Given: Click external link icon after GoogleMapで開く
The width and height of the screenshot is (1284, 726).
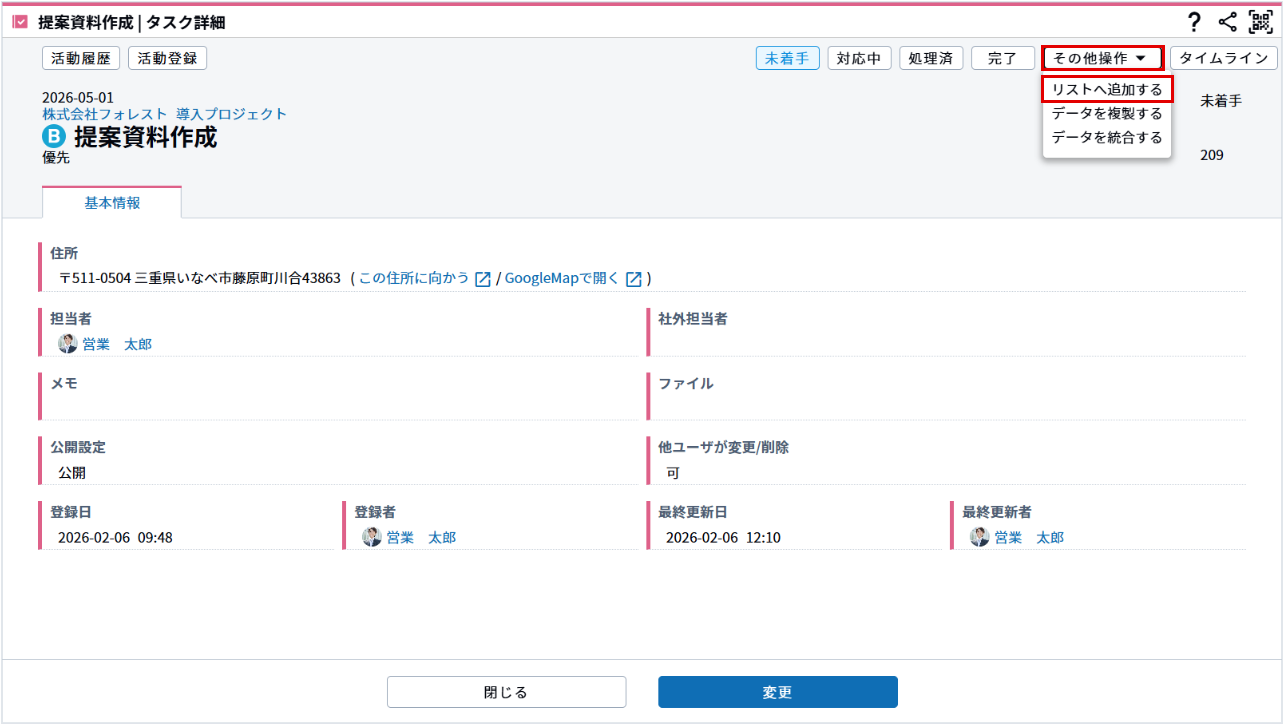Looking at the screenshot, I should point(633,279).
